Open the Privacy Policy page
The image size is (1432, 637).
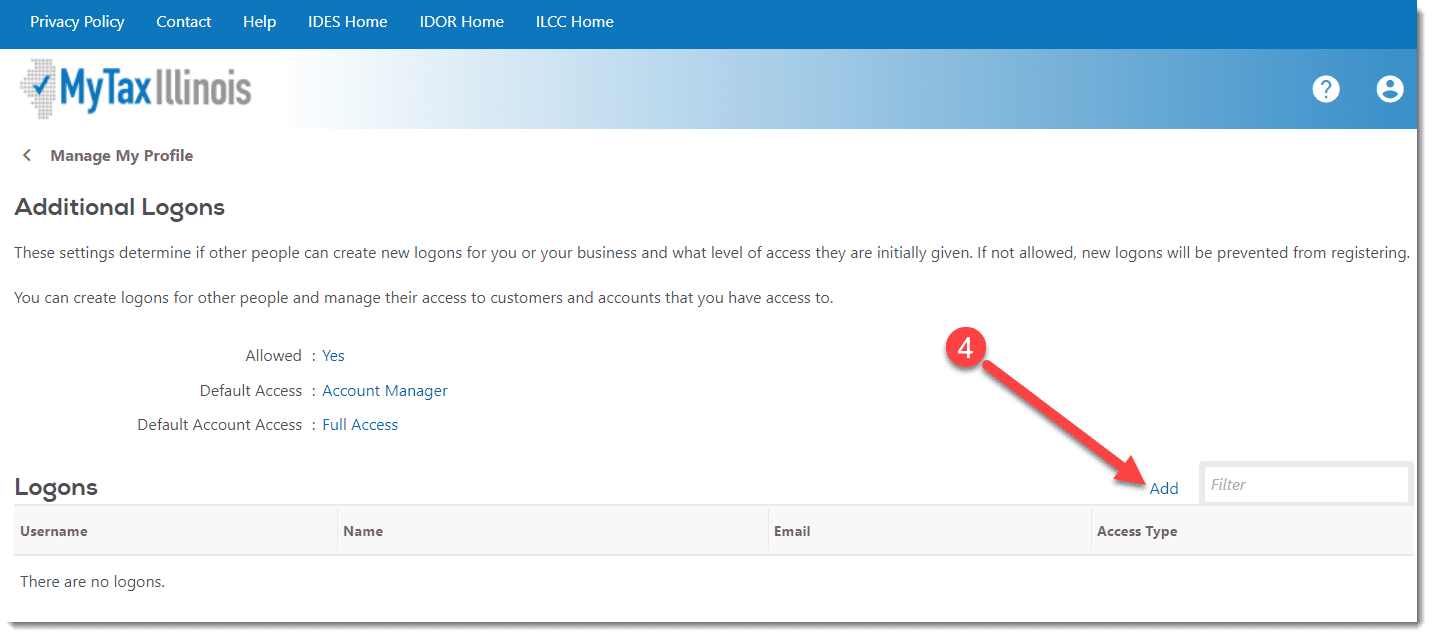77,22
